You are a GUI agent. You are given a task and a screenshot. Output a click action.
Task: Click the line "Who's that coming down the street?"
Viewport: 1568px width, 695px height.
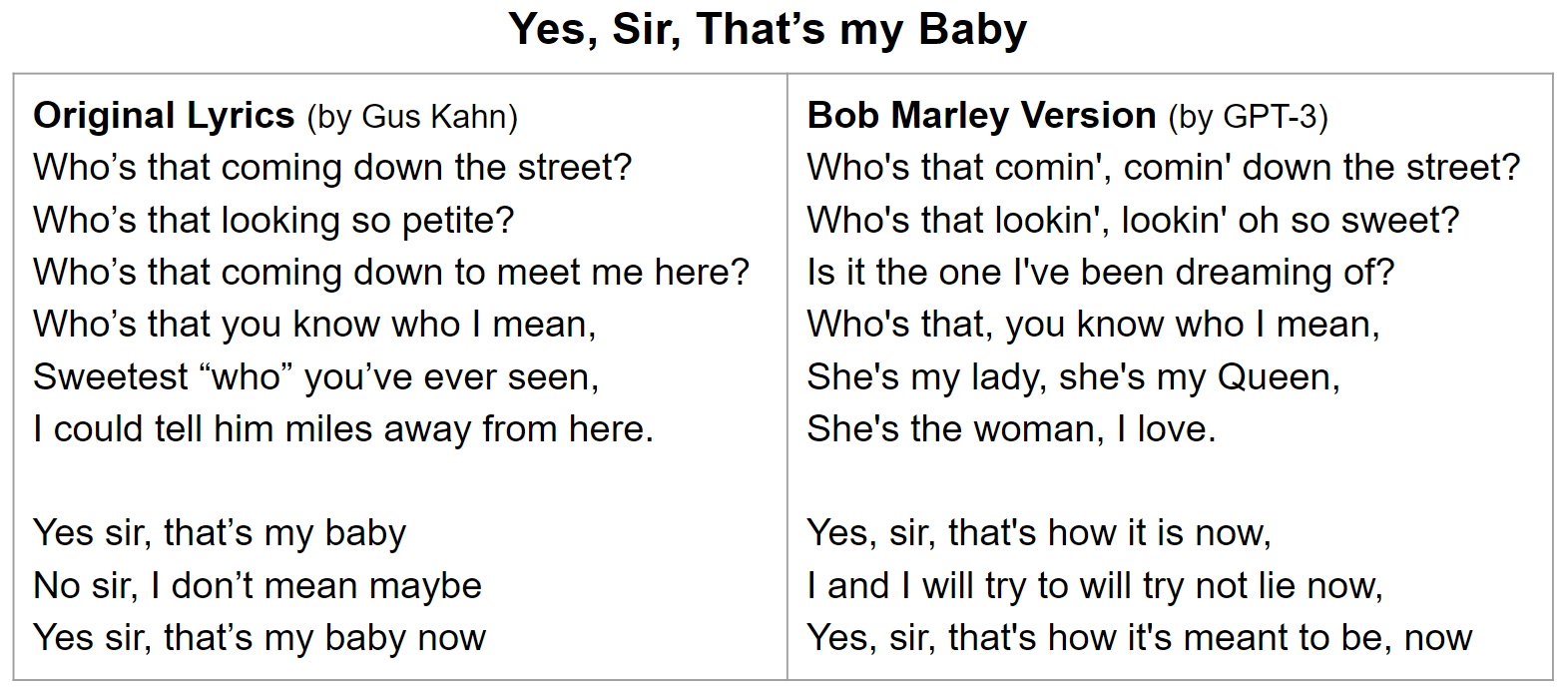click(332, 168)
